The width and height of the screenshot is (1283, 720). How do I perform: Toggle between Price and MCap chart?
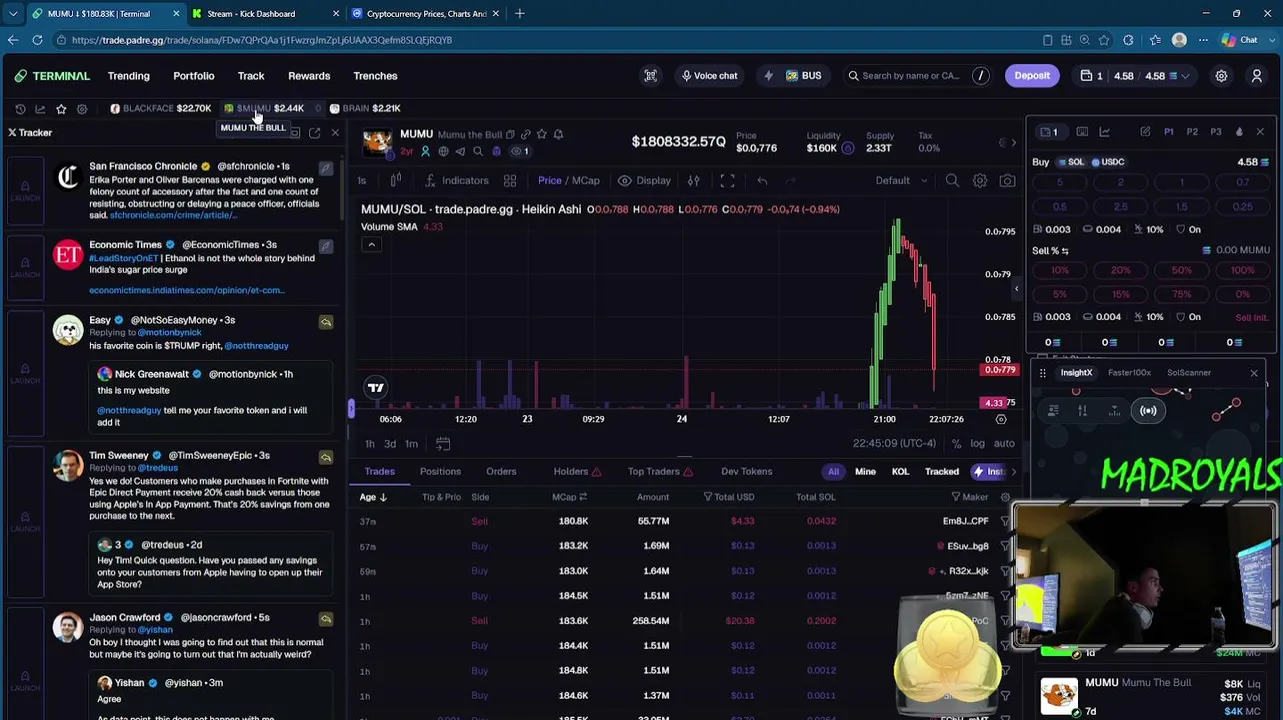pos(569,181)
